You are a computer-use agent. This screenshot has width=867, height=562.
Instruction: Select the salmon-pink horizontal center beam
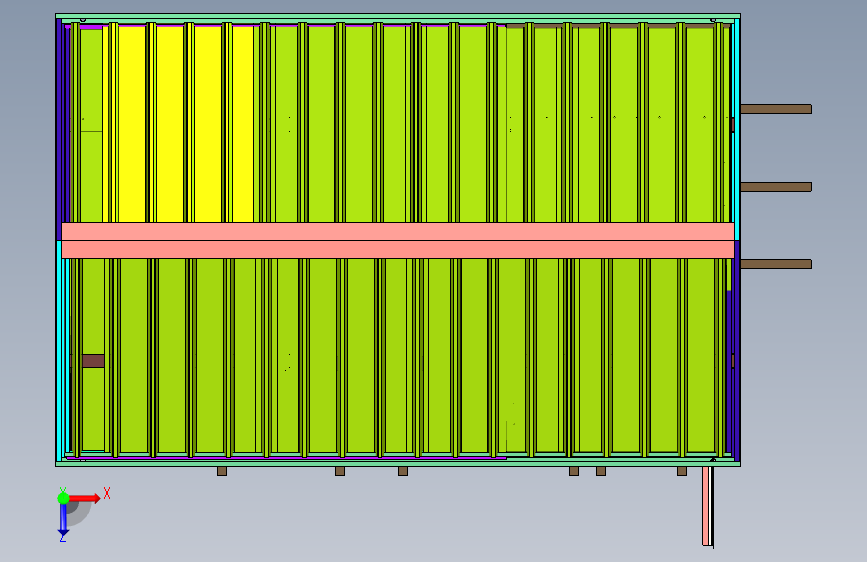pyautogui.click(x=398, y=241)
